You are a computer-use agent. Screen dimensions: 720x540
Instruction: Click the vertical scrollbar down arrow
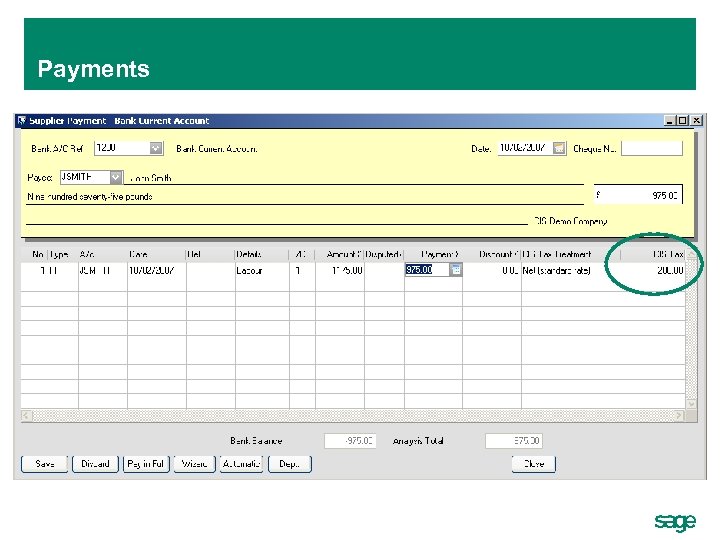[692, 404]
